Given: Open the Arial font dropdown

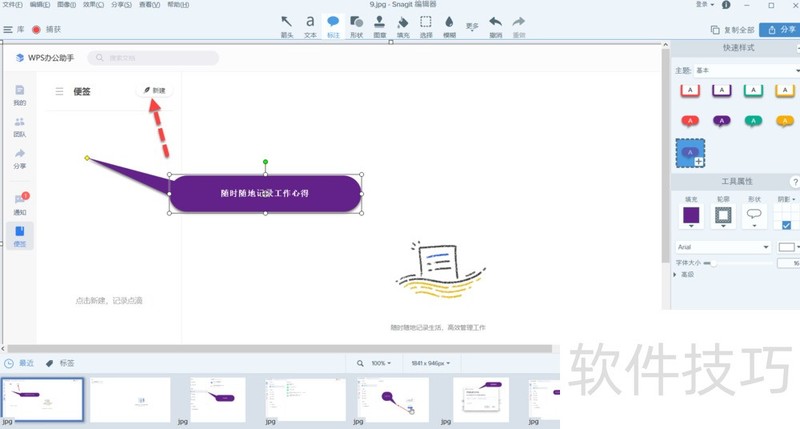Looking at the screenshot, I should pyautogui.click(x=723, y=247).
